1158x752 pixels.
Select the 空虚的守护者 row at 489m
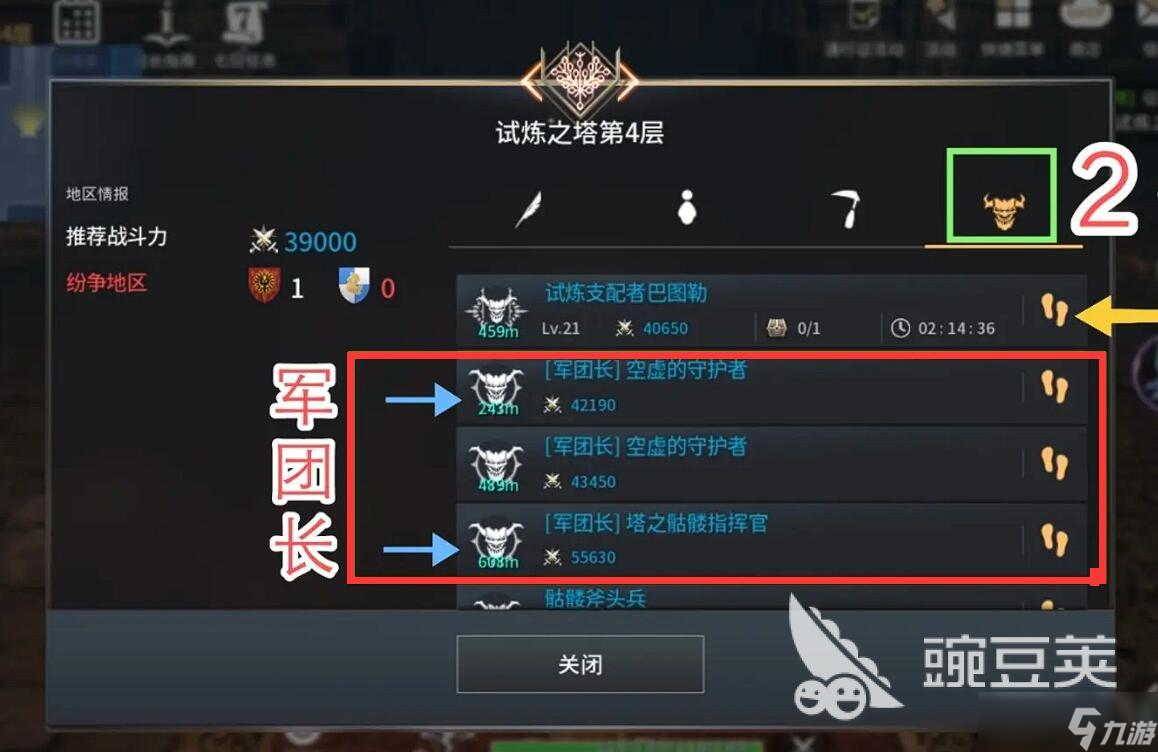pyautogui.click(x=771, y=464)
